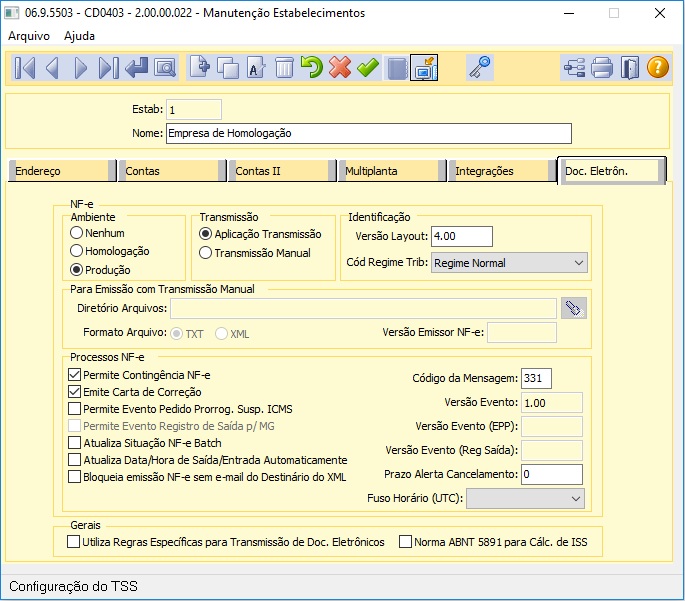Print with the printer icon
Viewport: 685px width, 601px height.
(602, 68)
